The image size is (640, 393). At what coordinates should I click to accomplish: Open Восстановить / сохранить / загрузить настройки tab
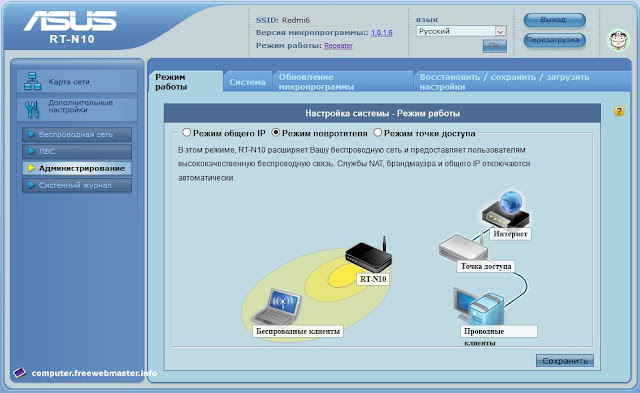tap(522, 82)
